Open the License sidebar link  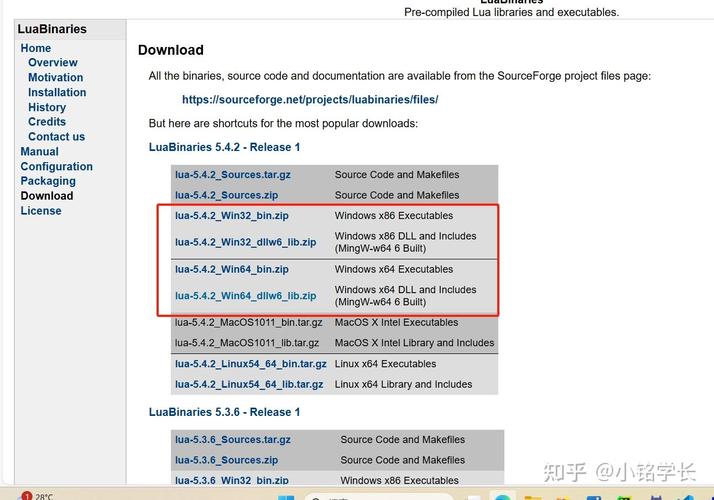[x=41, y=211]
